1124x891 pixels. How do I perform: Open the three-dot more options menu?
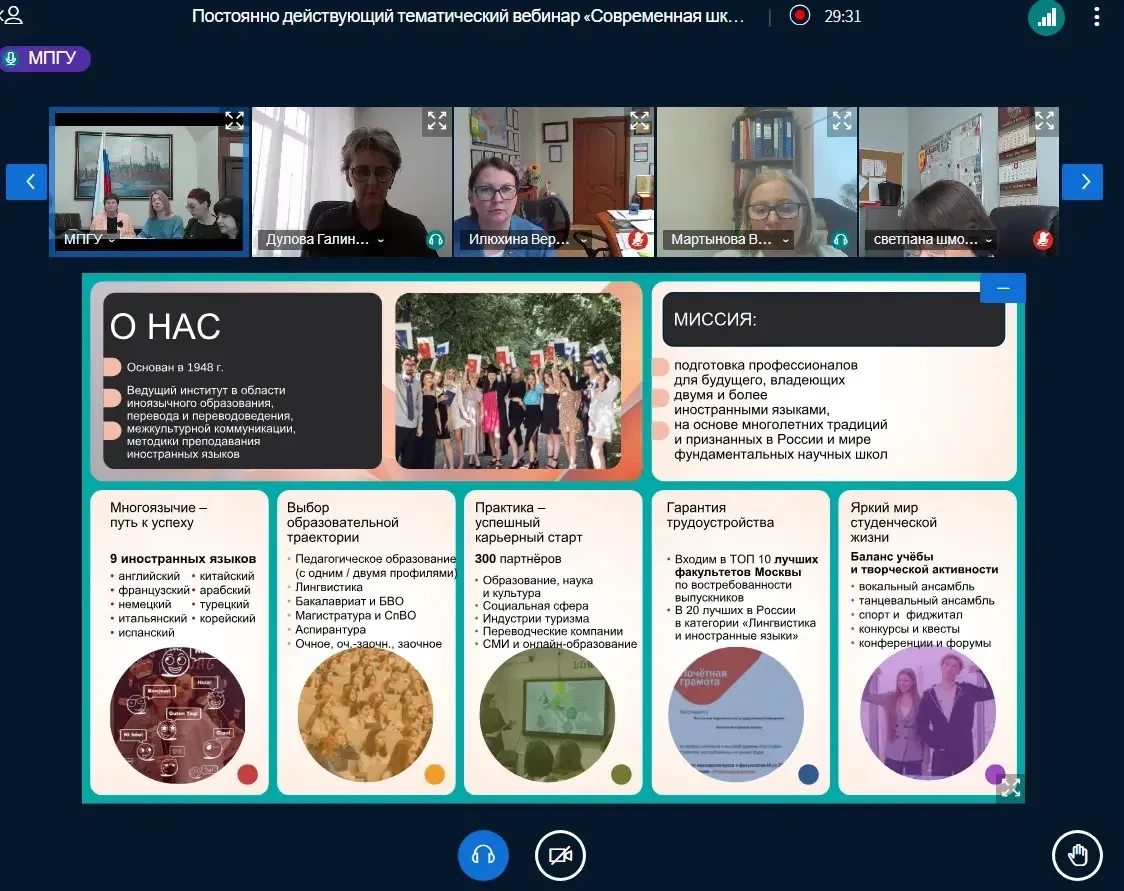tap(1097, 16)
